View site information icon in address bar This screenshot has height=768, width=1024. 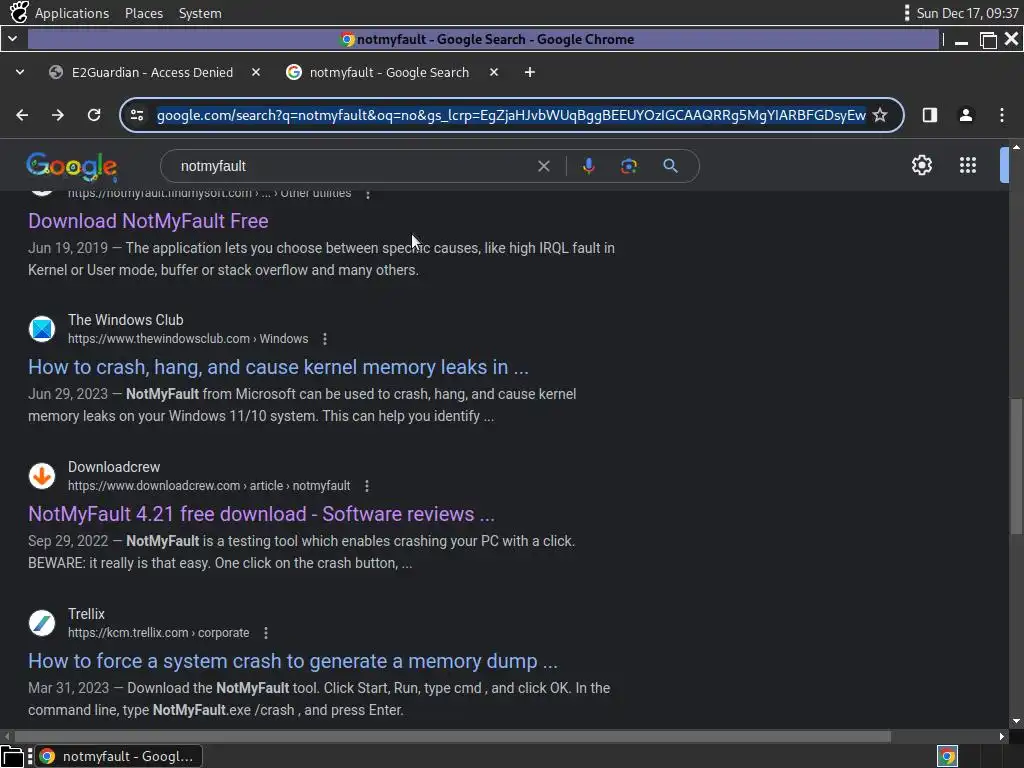[x=137, y=115]
